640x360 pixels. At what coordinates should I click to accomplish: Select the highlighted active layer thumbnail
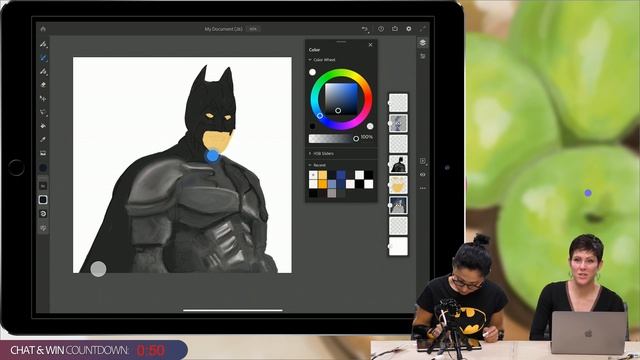pos(398,205)
